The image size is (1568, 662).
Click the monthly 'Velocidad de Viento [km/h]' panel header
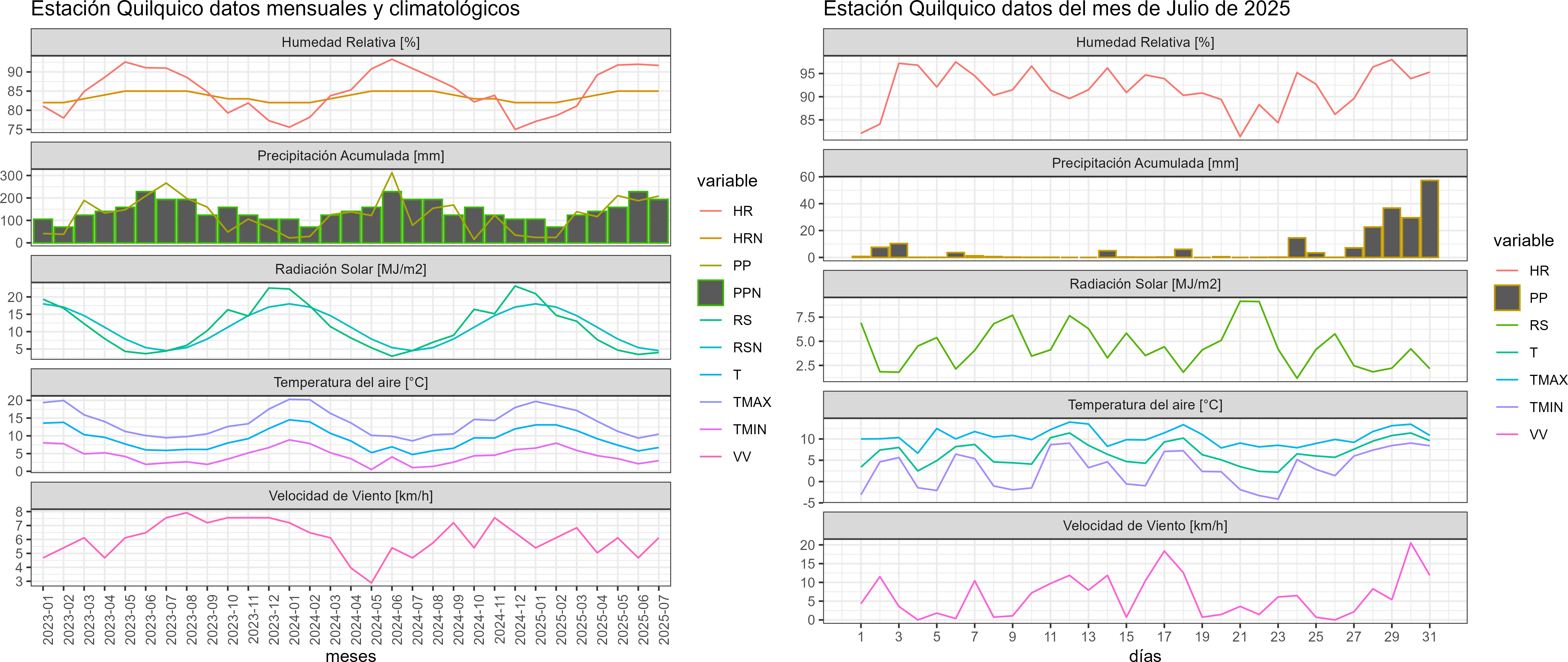[350, 496]
